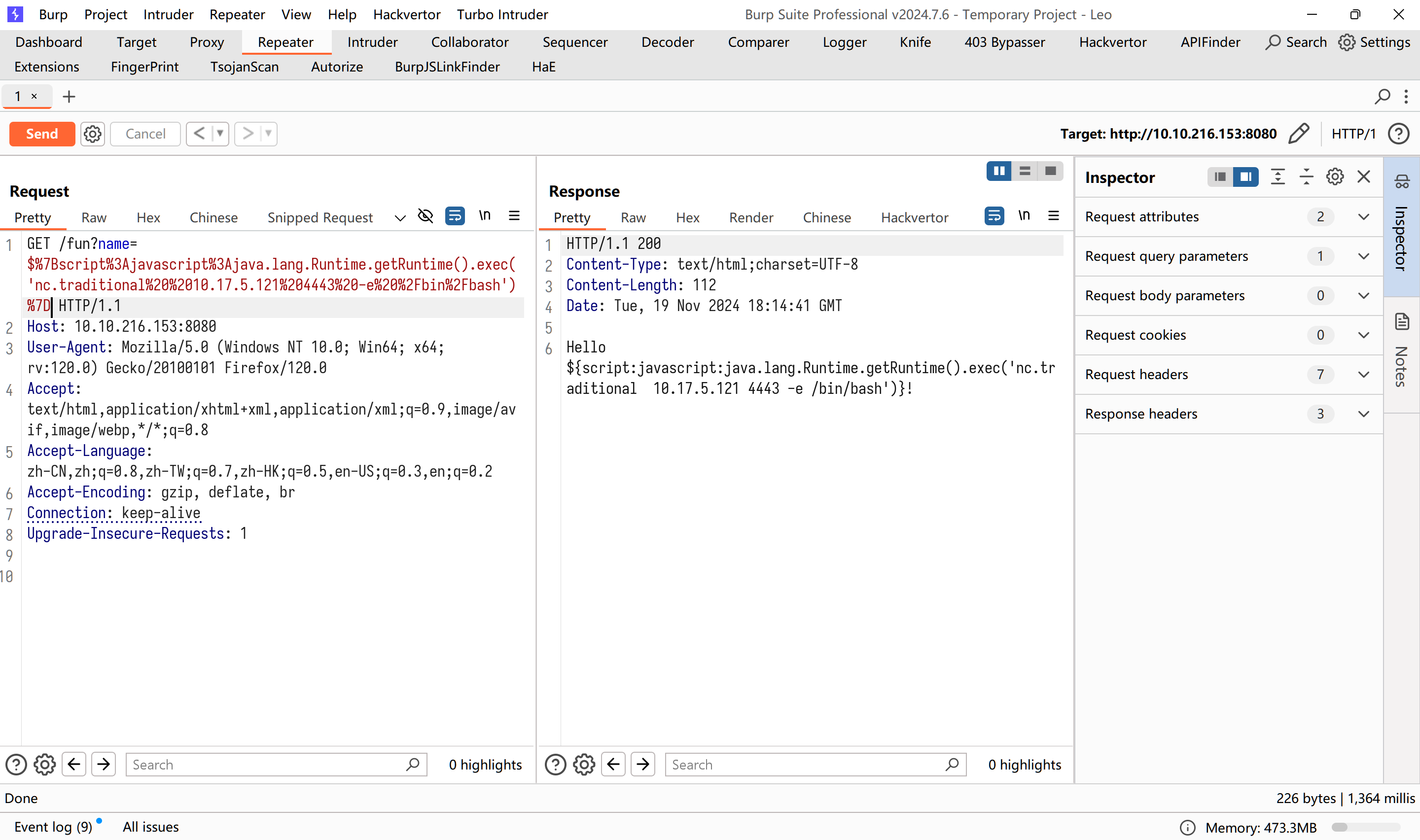
Task: Expand all Inspector sections icon
Action: [1278, 177]
